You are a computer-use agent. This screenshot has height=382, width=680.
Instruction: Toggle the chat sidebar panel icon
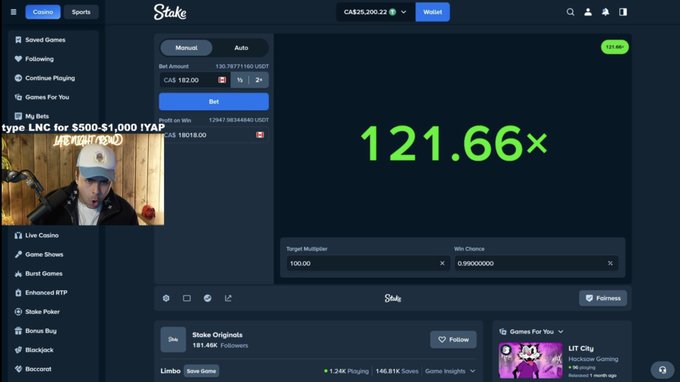click(x=623, y=12)
